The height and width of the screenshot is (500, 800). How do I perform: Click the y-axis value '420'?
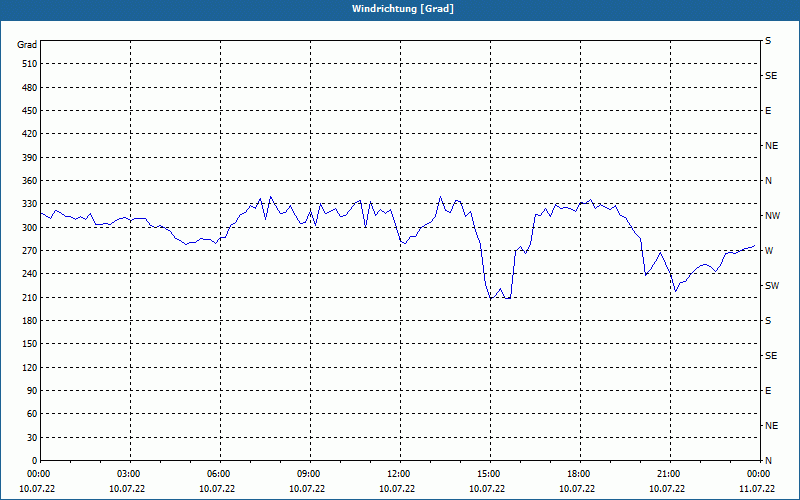click(30, 134)
